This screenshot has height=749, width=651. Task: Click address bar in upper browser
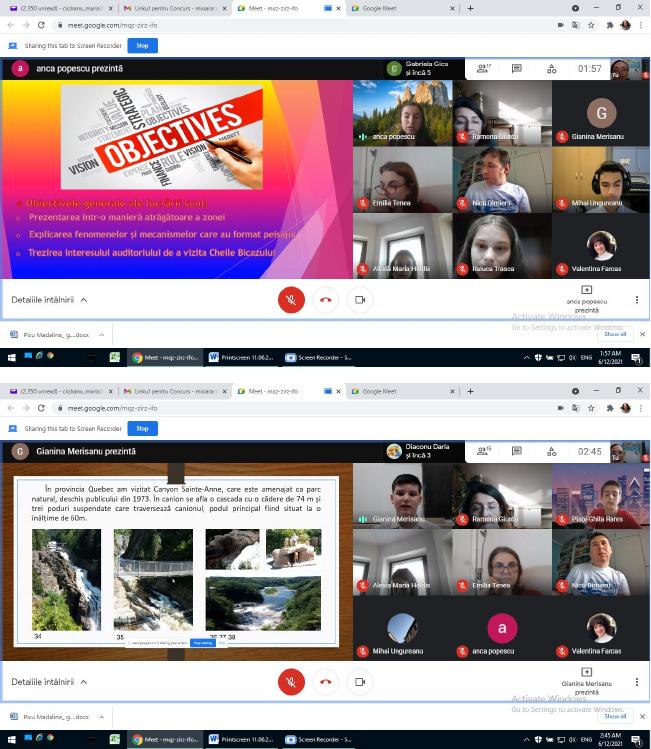click(306, 25)
